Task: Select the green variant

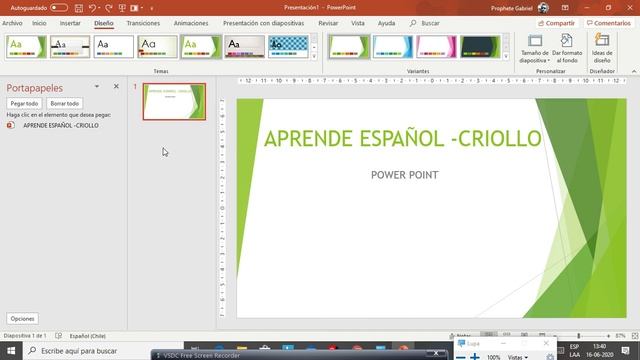Action: click(349, 47)
